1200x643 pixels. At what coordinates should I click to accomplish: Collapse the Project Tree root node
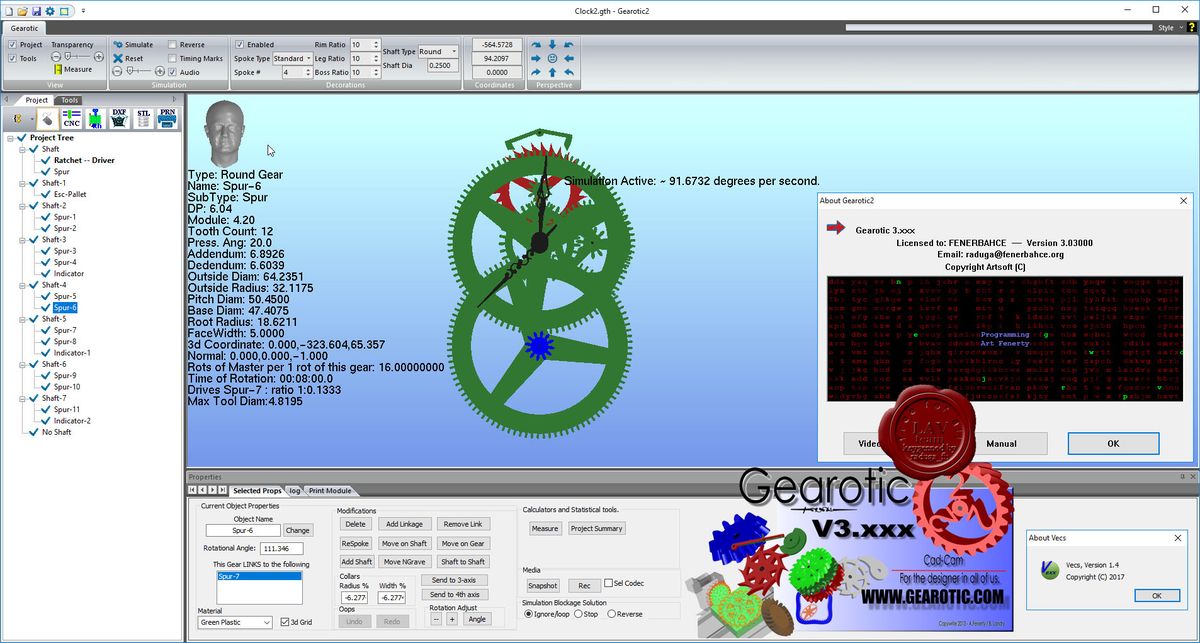[x=9, y=138]
